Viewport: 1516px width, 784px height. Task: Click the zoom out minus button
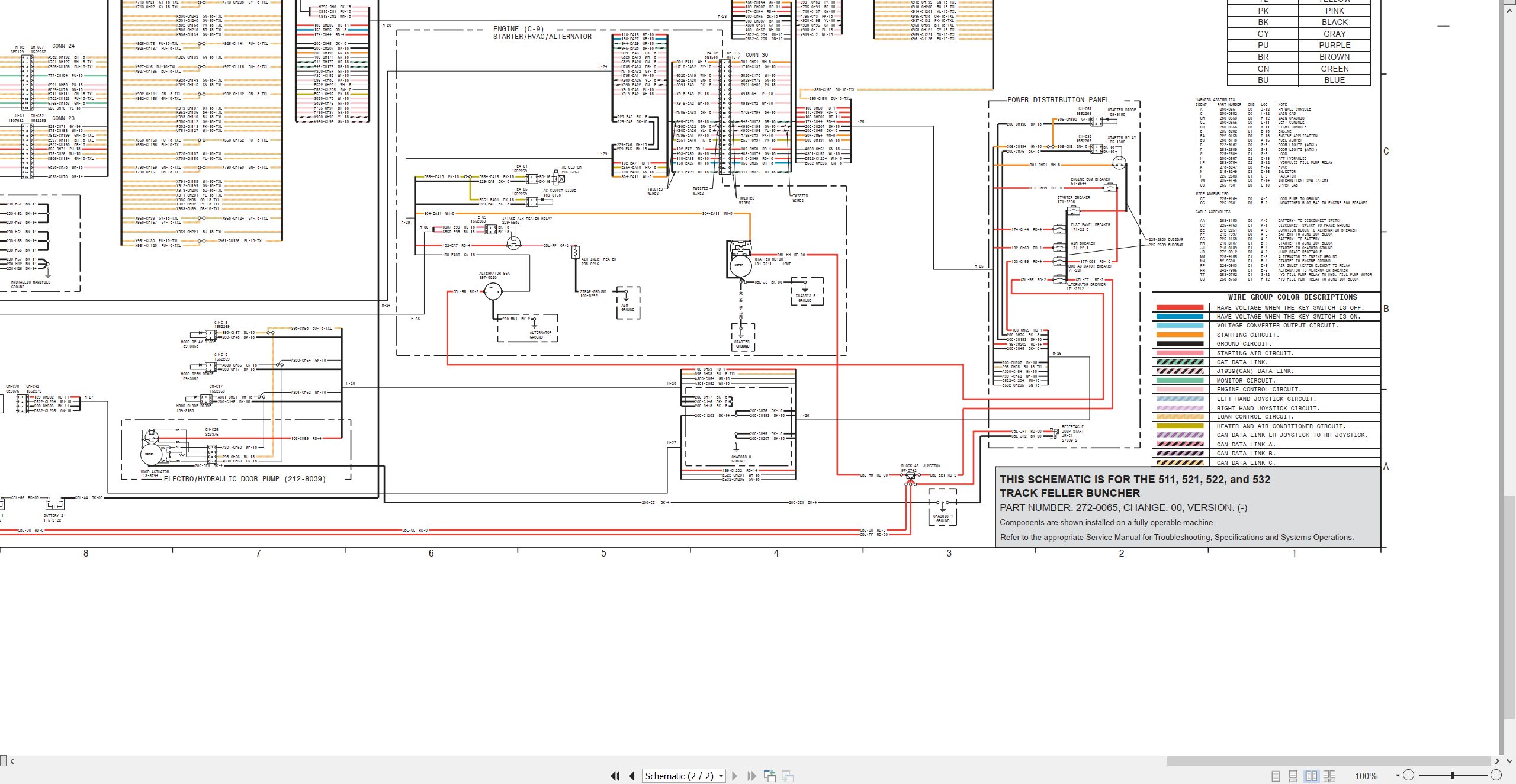coord(1409,775)
